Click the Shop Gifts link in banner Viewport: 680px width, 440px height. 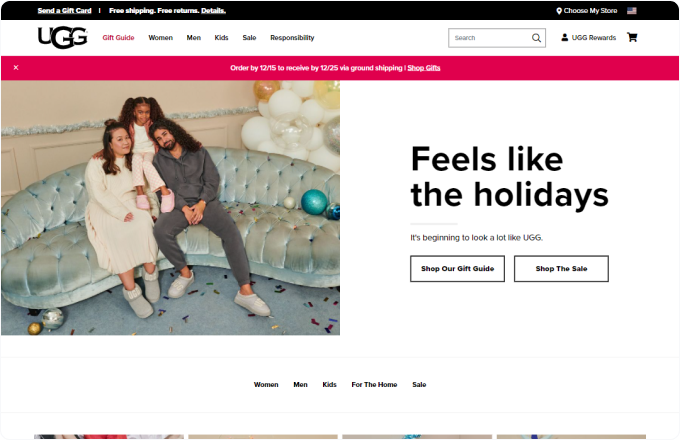pos(424,68)
